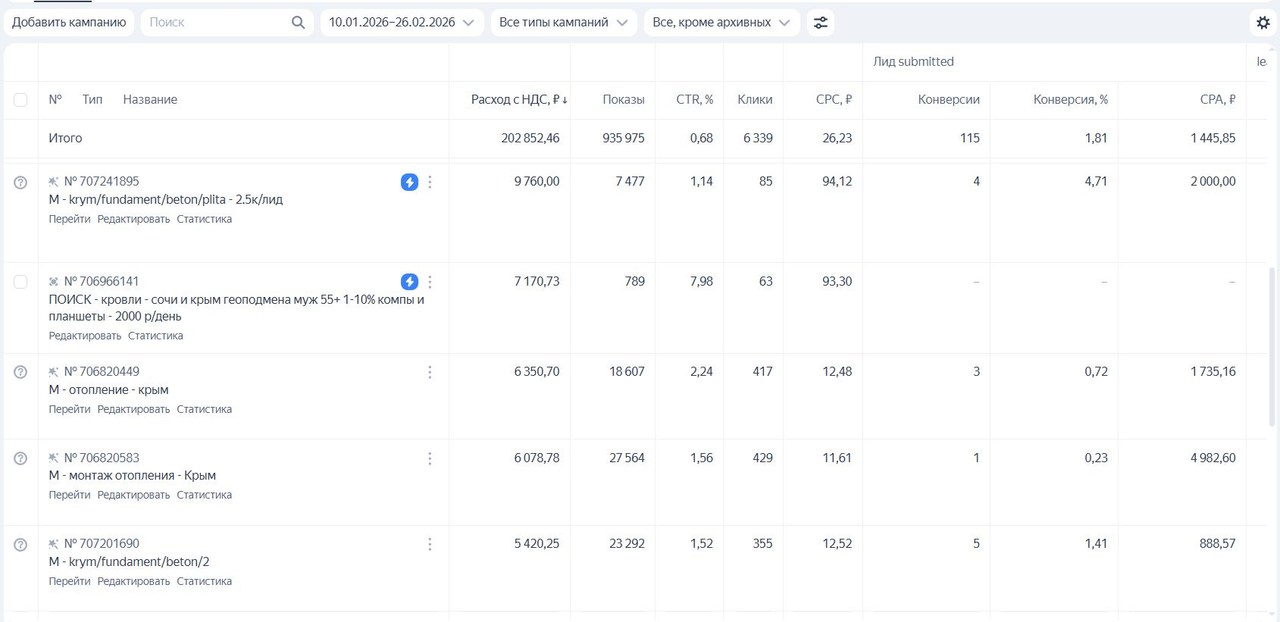Open 'Статистика' link for campaign 707241895
The height and width of the screenshot is (622, 1280).
pos(204,219)
